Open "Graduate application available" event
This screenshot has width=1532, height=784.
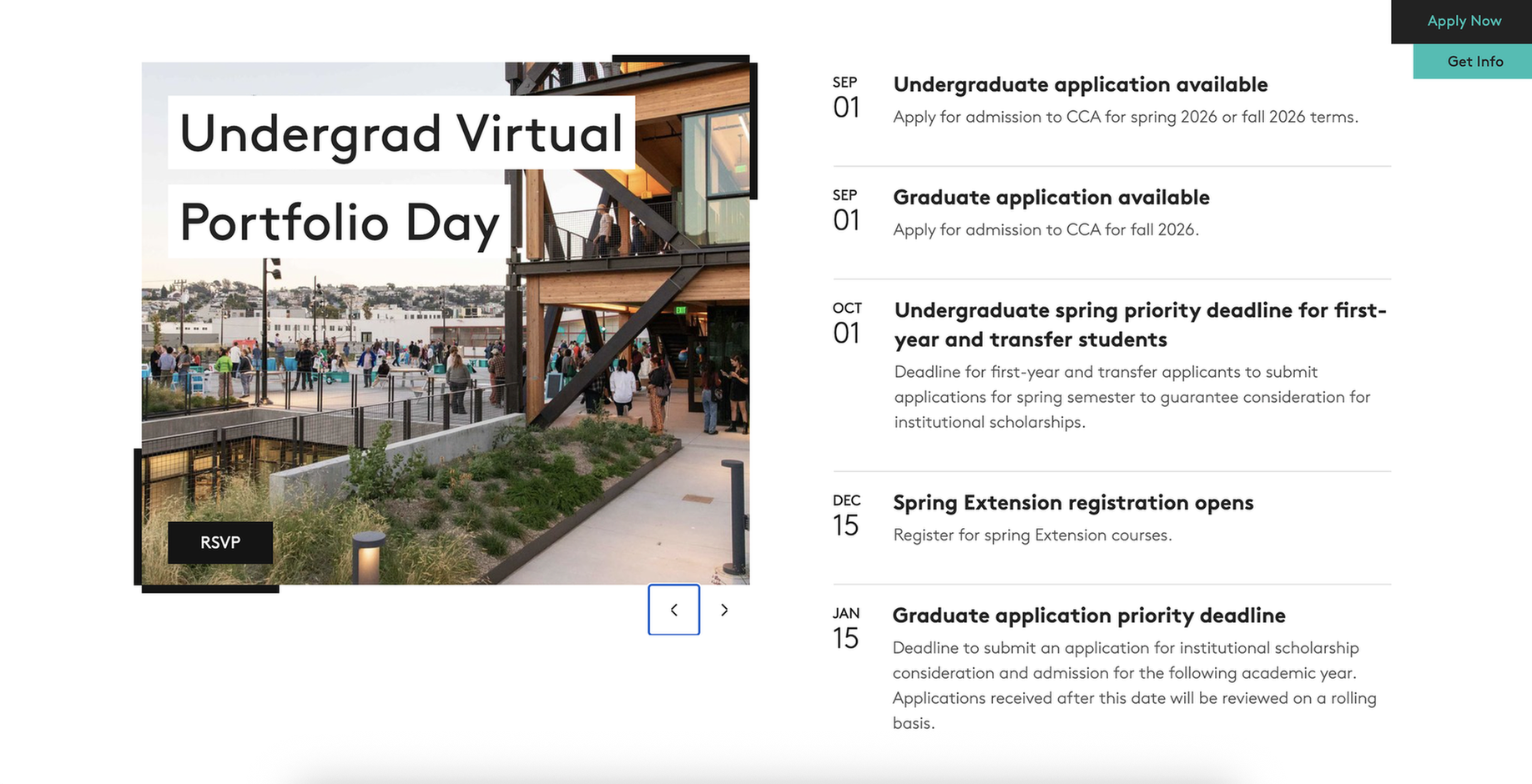1051,198
